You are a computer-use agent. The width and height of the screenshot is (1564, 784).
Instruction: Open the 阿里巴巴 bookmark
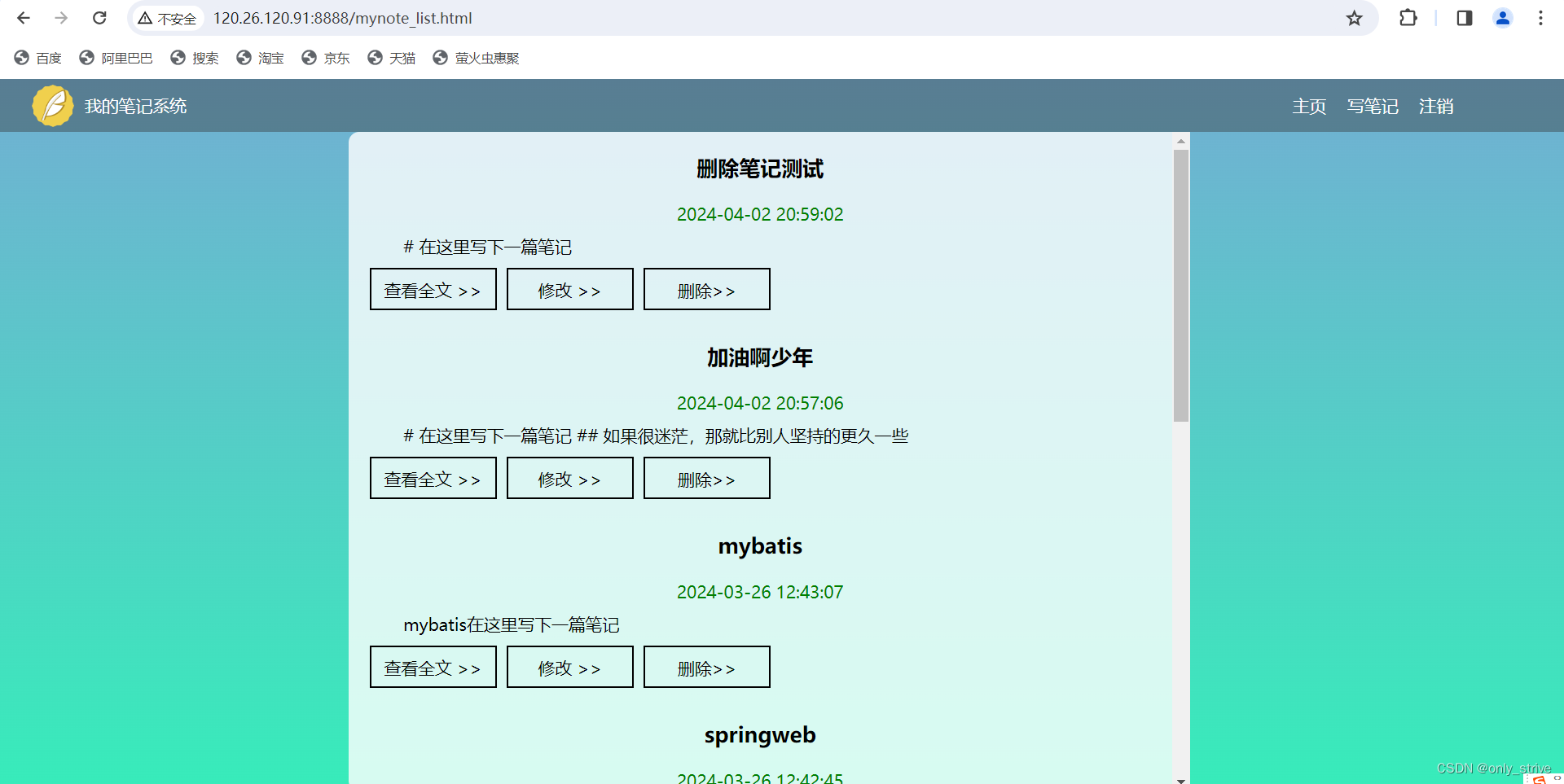click(116, 58)
